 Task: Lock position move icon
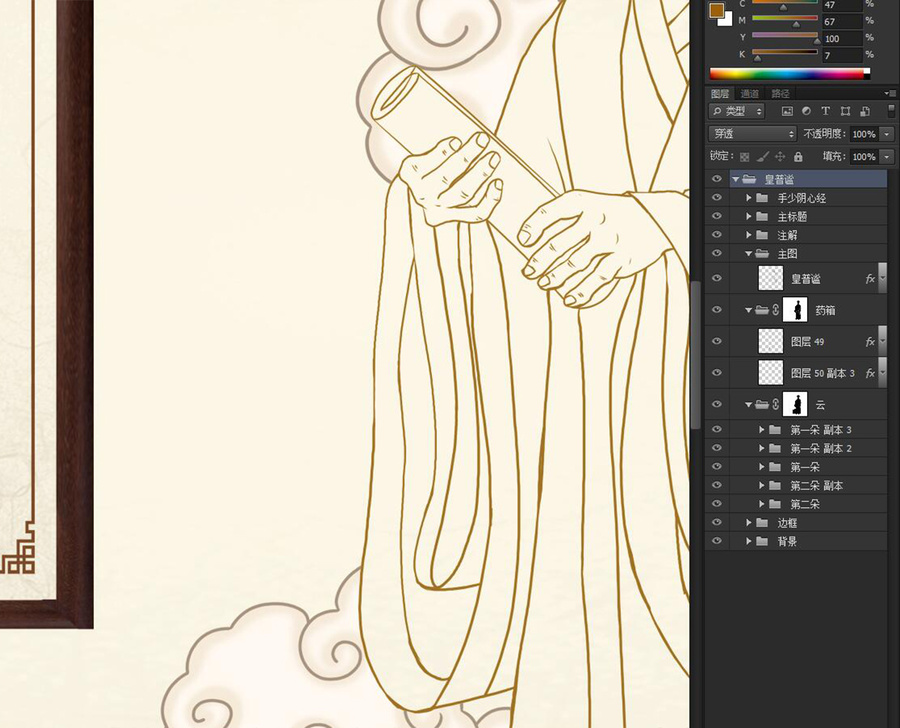(780, 157)
